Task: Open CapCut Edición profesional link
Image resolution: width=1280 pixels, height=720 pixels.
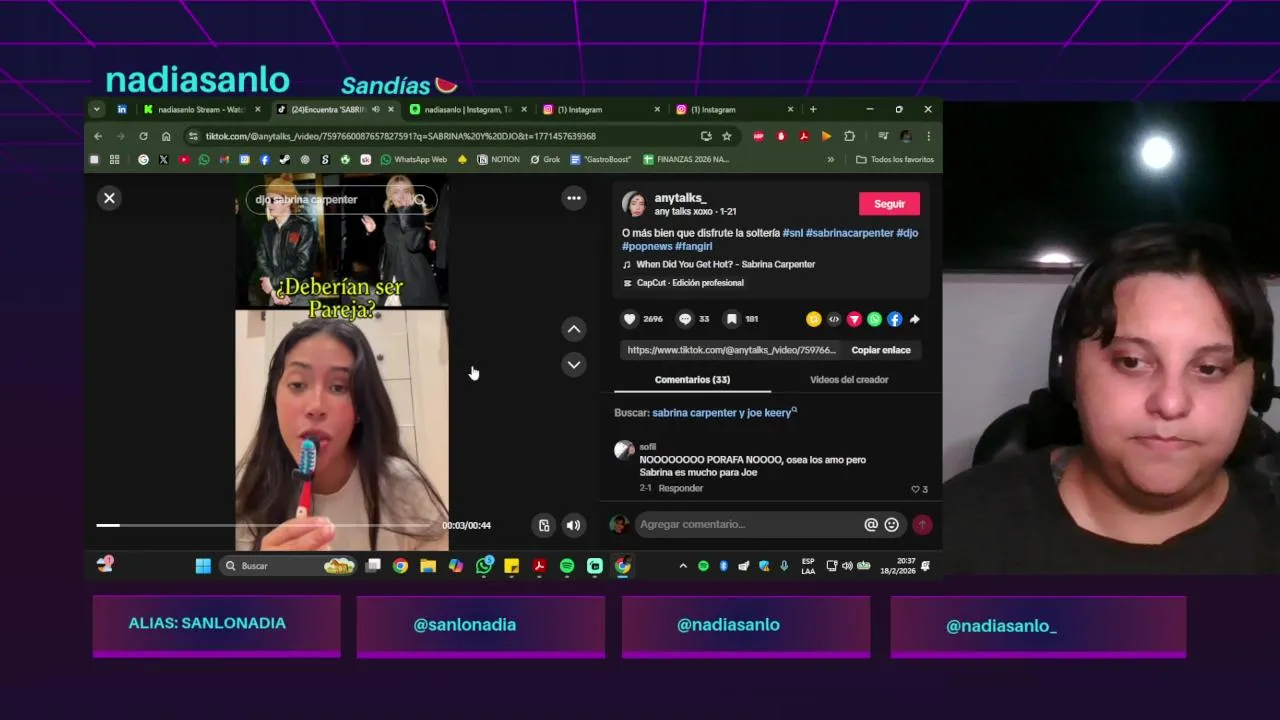Action: click(689, 283)
